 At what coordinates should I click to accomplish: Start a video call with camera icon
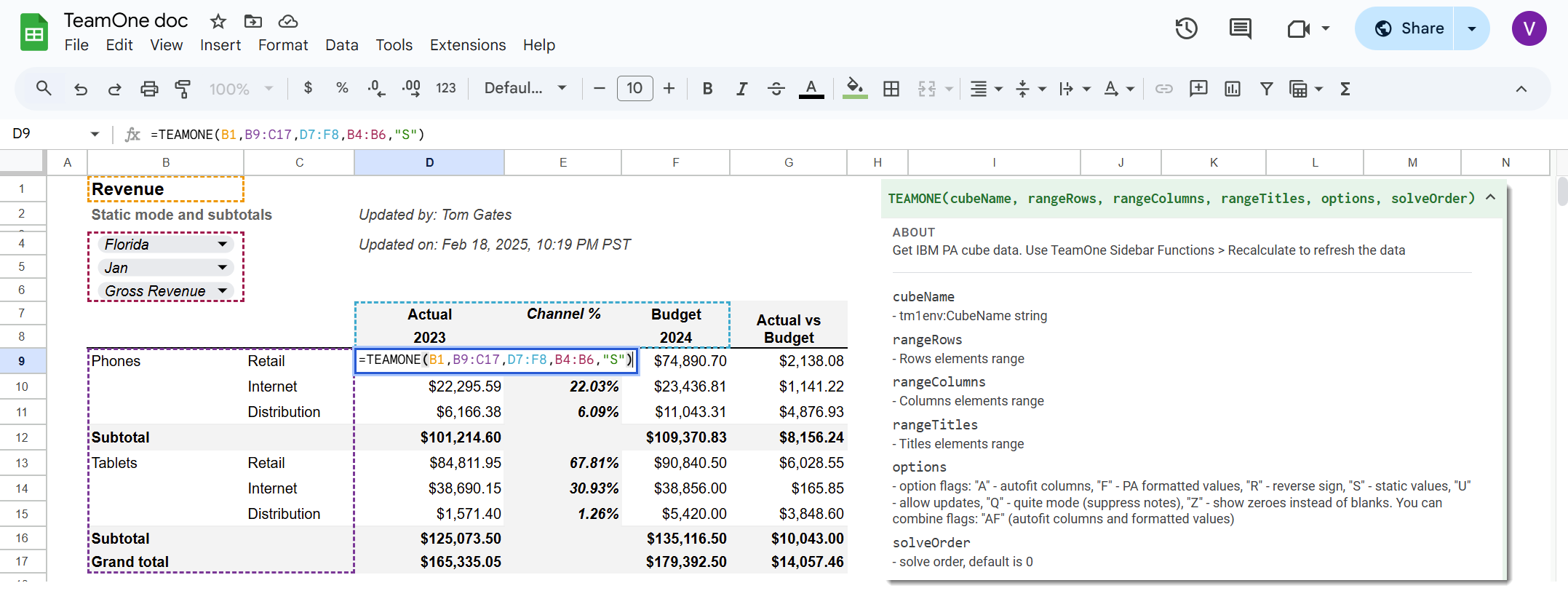(x=1299, y=28)
